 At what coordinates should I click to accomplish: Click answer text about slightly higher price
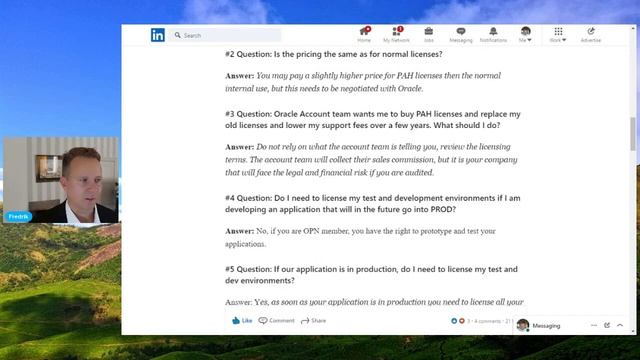[363, 82]
